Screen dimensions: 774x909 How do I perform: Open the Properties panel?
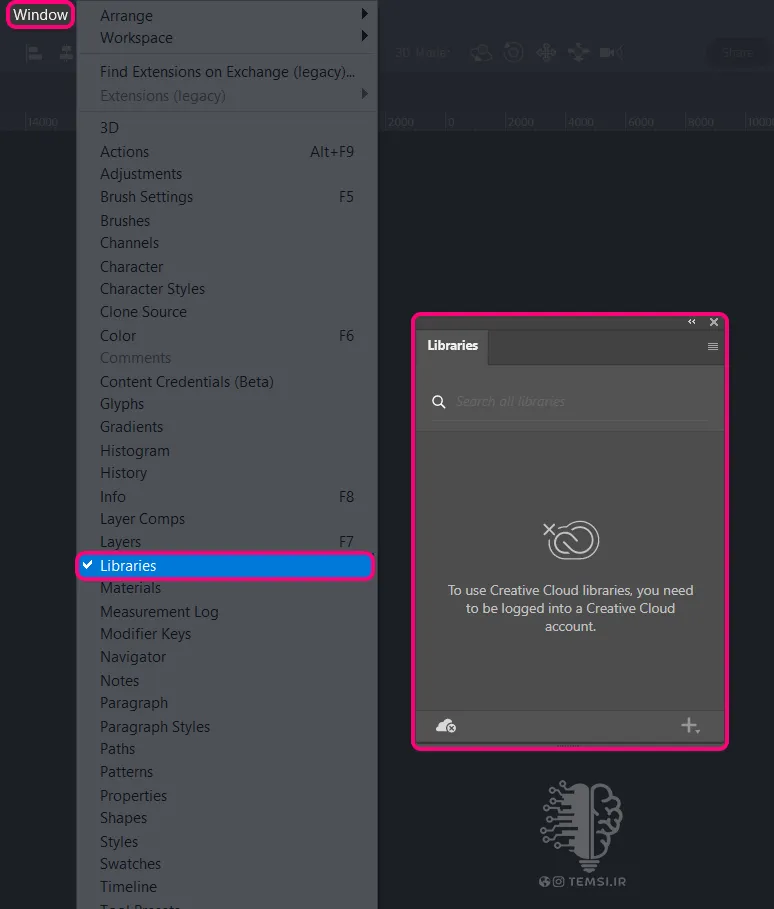[x=227, y=795]
